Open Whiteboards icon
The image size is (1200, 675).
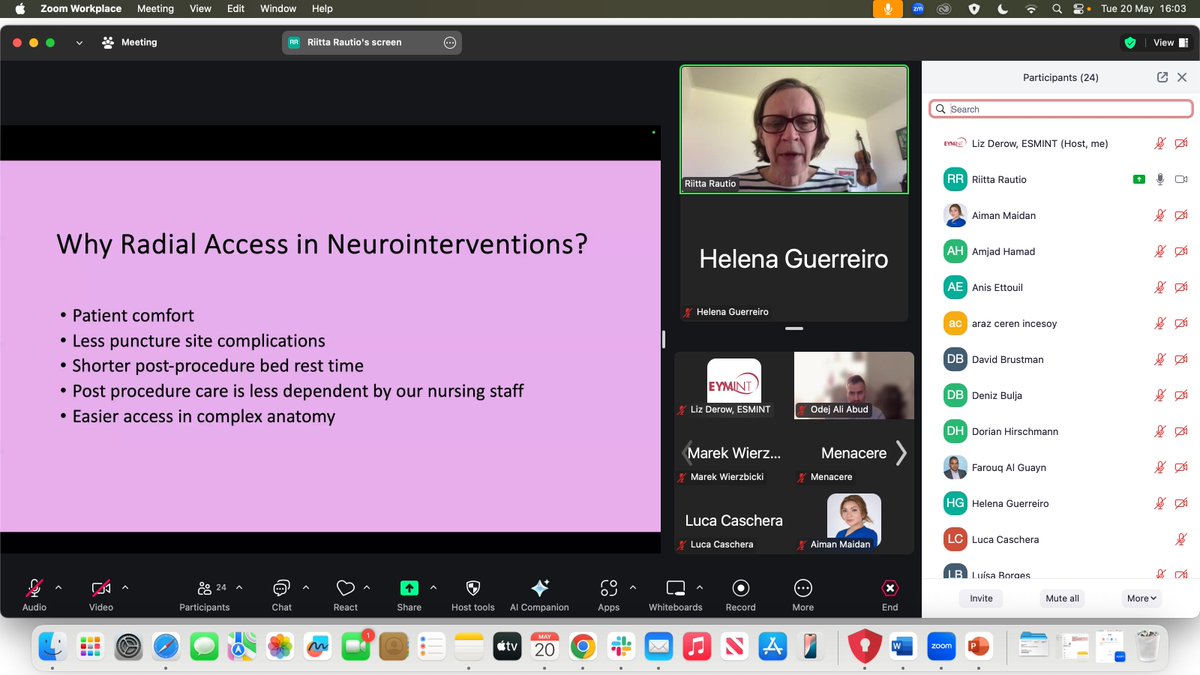pos(676,589)
